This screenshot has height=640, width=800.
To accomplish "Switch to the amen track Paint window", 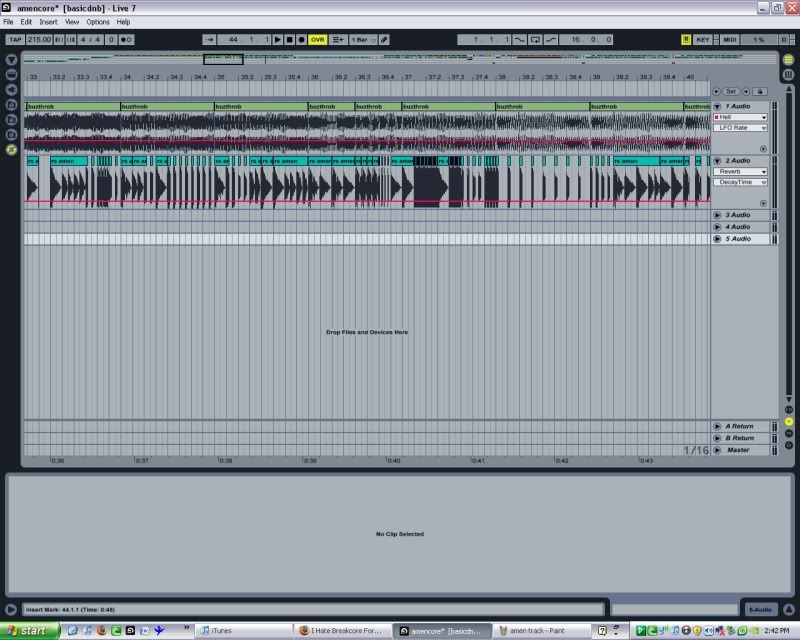I will pyautogui.click(x=543, y=631).
